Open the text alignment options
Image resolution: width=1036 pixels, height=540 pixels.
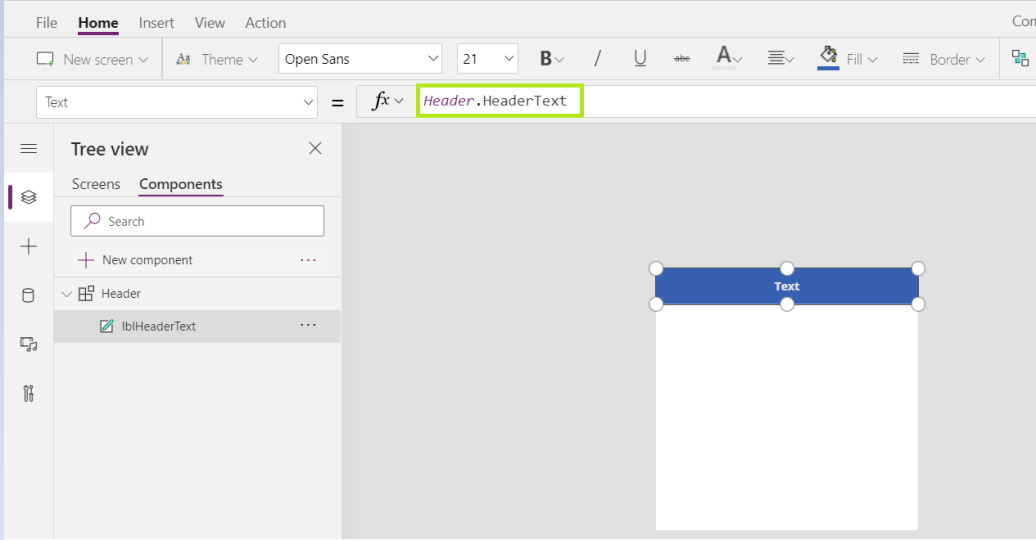pos(780,59)
